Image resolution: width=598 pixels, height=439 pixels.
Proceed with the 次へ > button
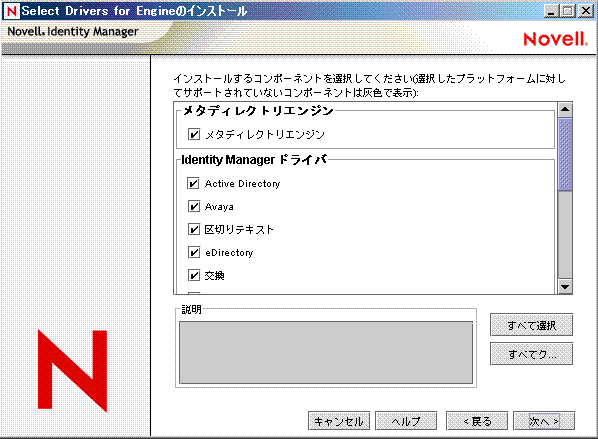pos(544,421)
